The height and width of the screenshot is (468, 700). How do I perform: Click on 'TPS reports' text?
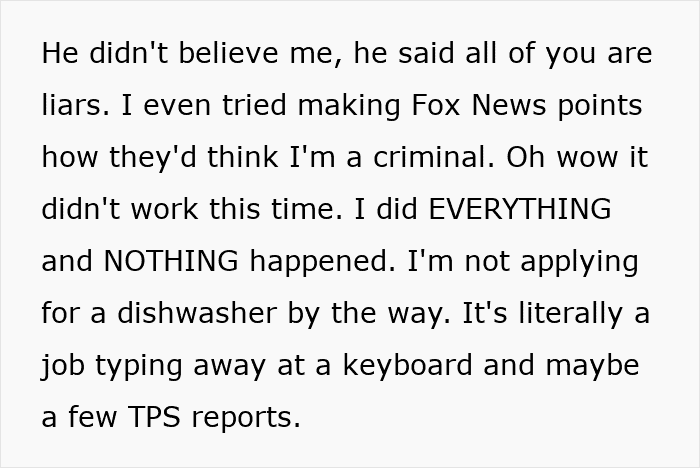point(214,416)
